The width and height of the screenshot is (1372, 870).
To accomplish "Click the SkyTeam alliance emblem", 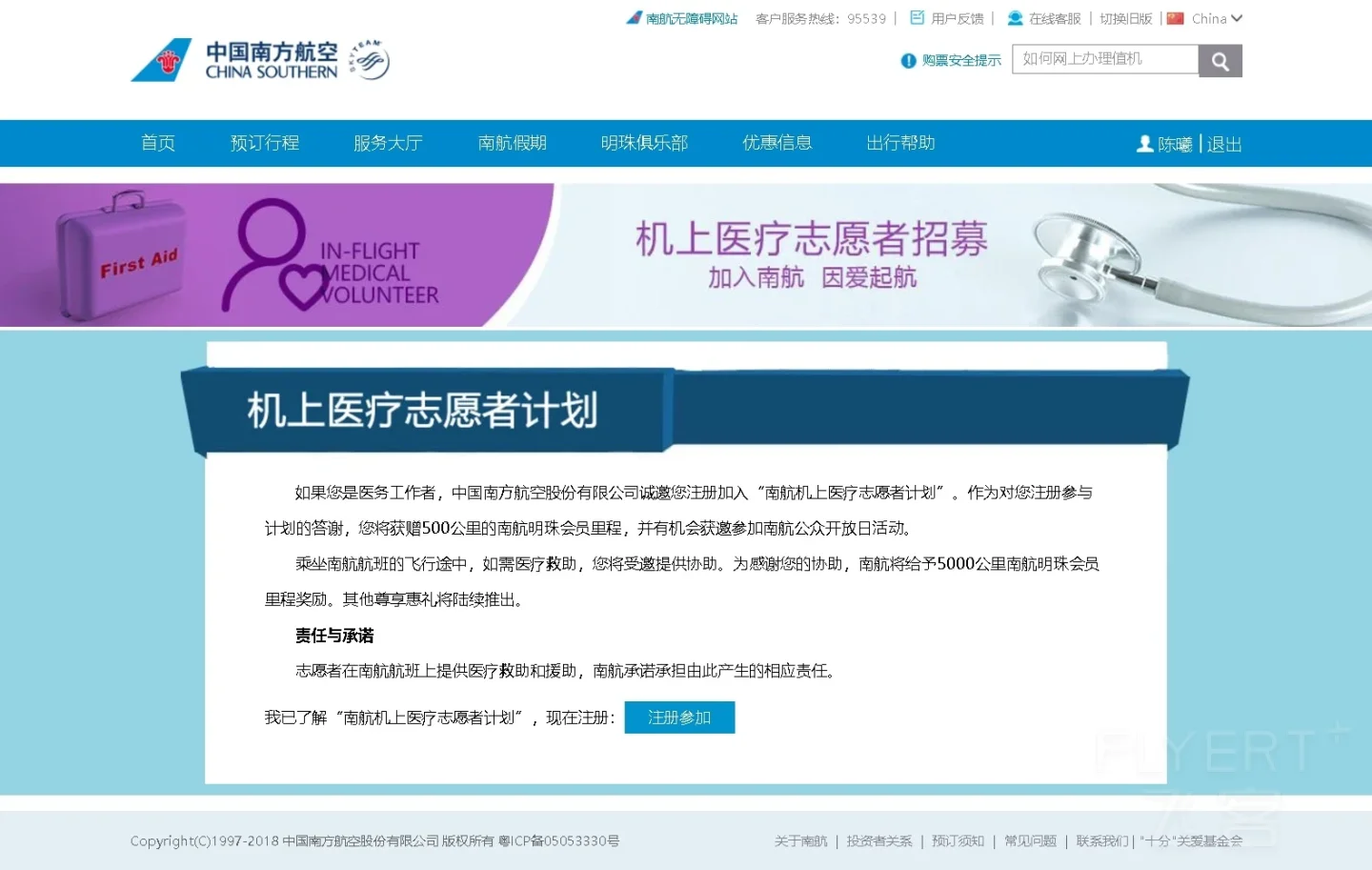I will click(370, 60).
